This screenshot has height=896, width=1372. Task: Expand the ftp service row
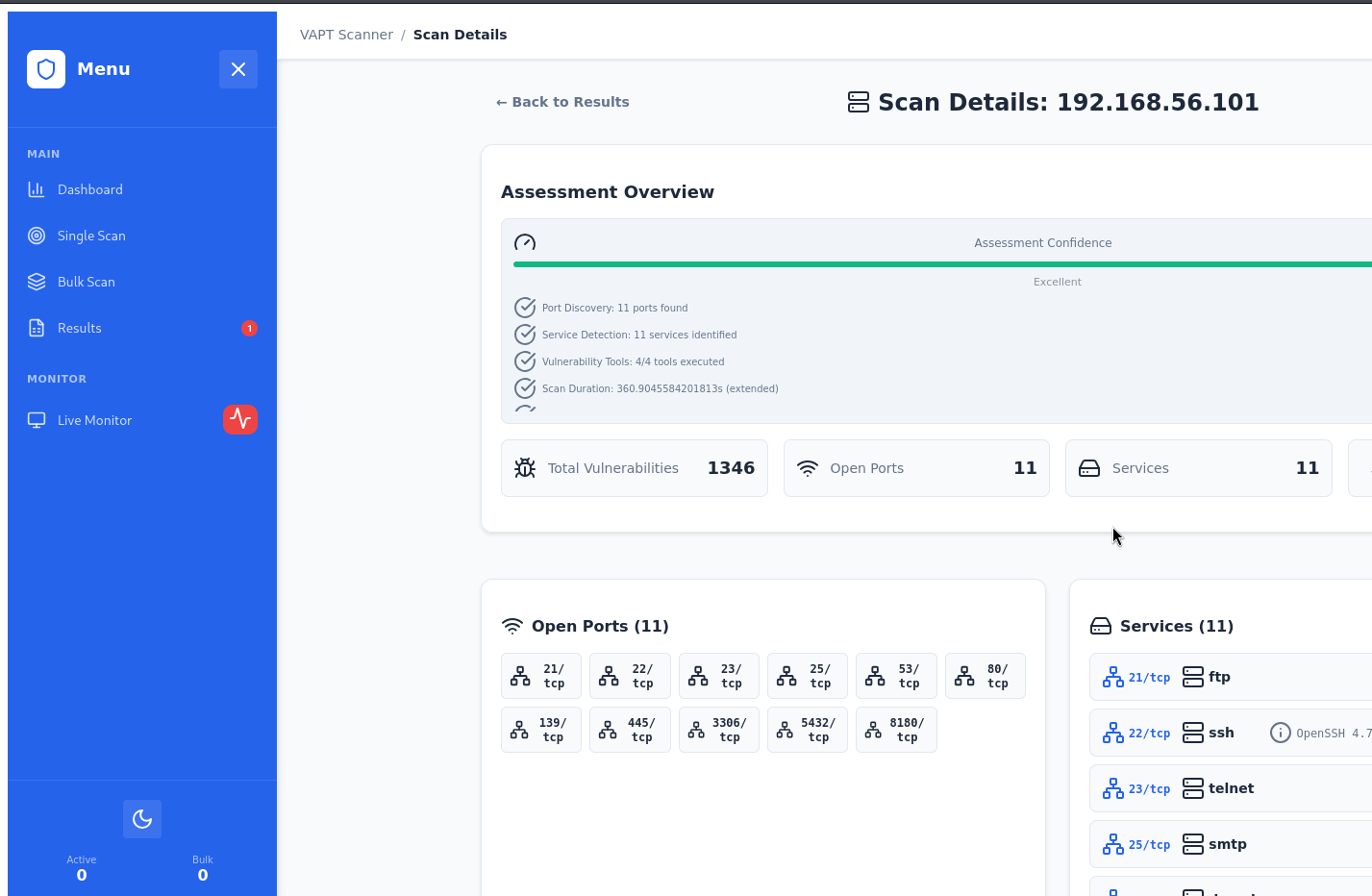[x=1231, y=677]
